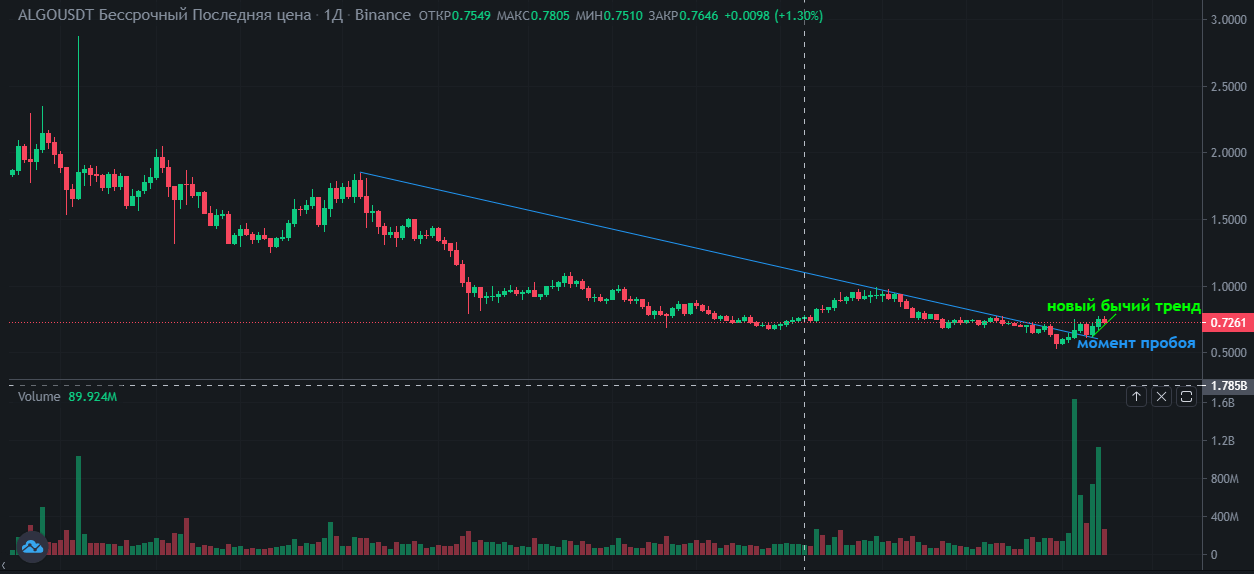Delete the Volume pane with X

[x=1162, y=397]
